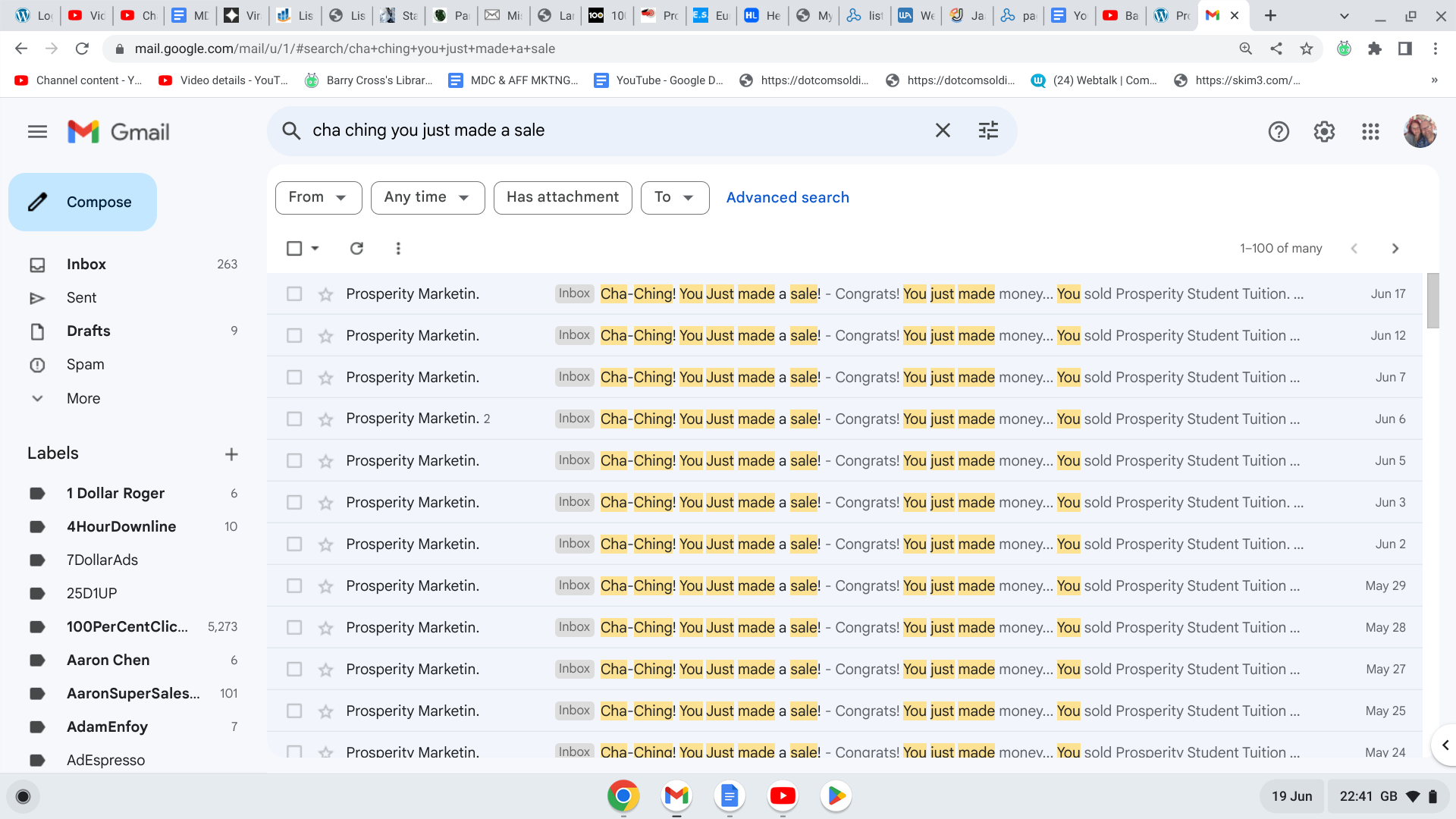Open the three-dot More options menu
This screenshot has width=1456, height=819.
398,248
